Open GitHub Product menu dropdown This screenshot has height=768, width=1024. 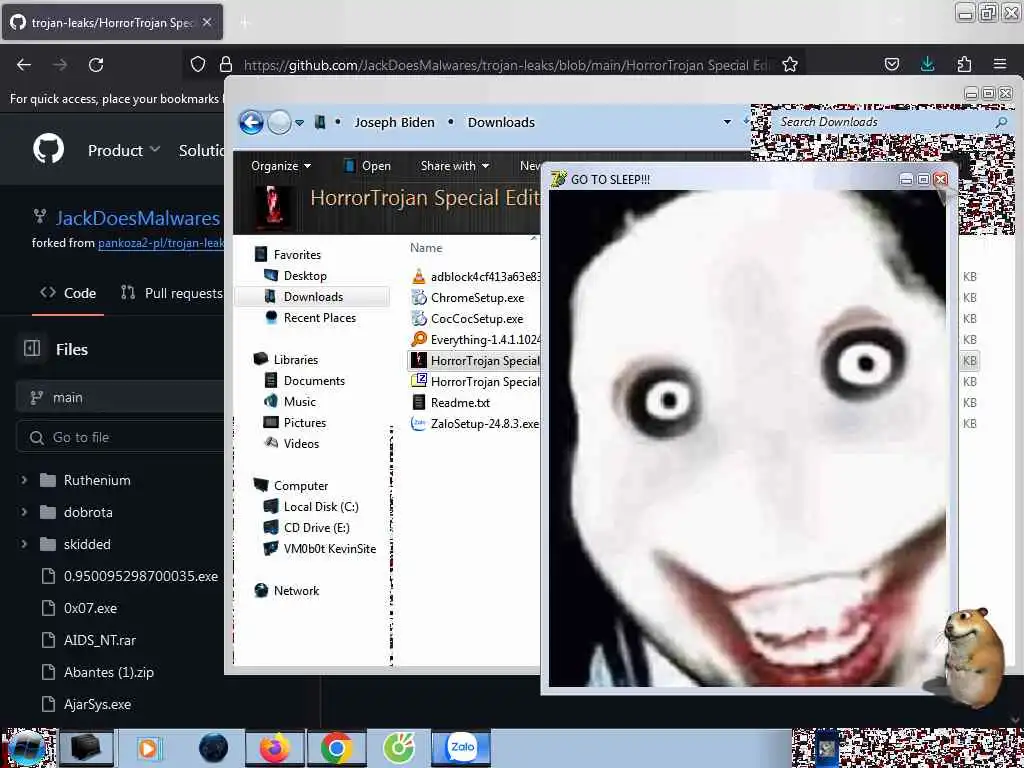tap(124, 150)
